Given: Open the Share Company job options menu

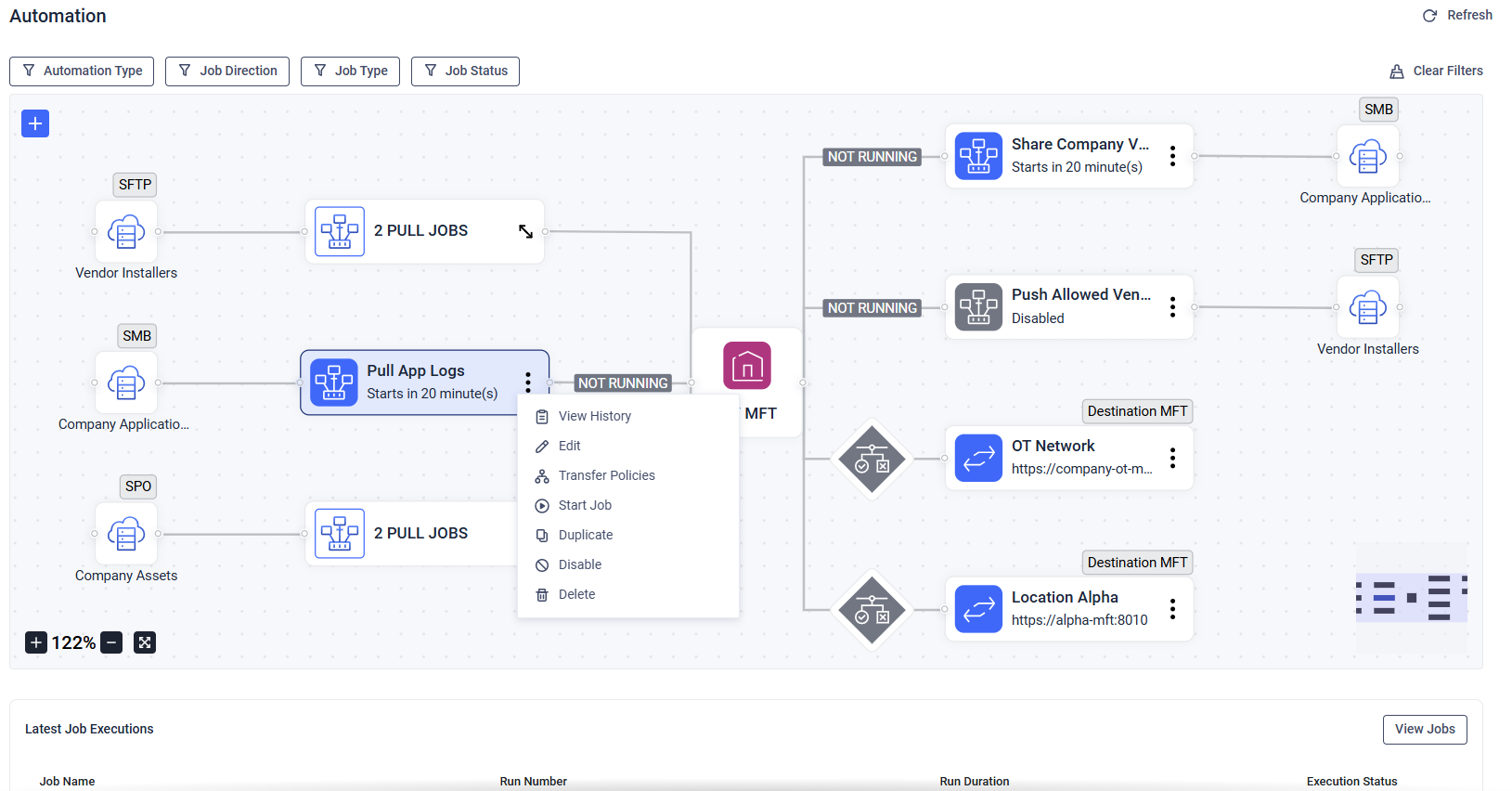Looking at the screenshot, I should (x=1173, y=156).
